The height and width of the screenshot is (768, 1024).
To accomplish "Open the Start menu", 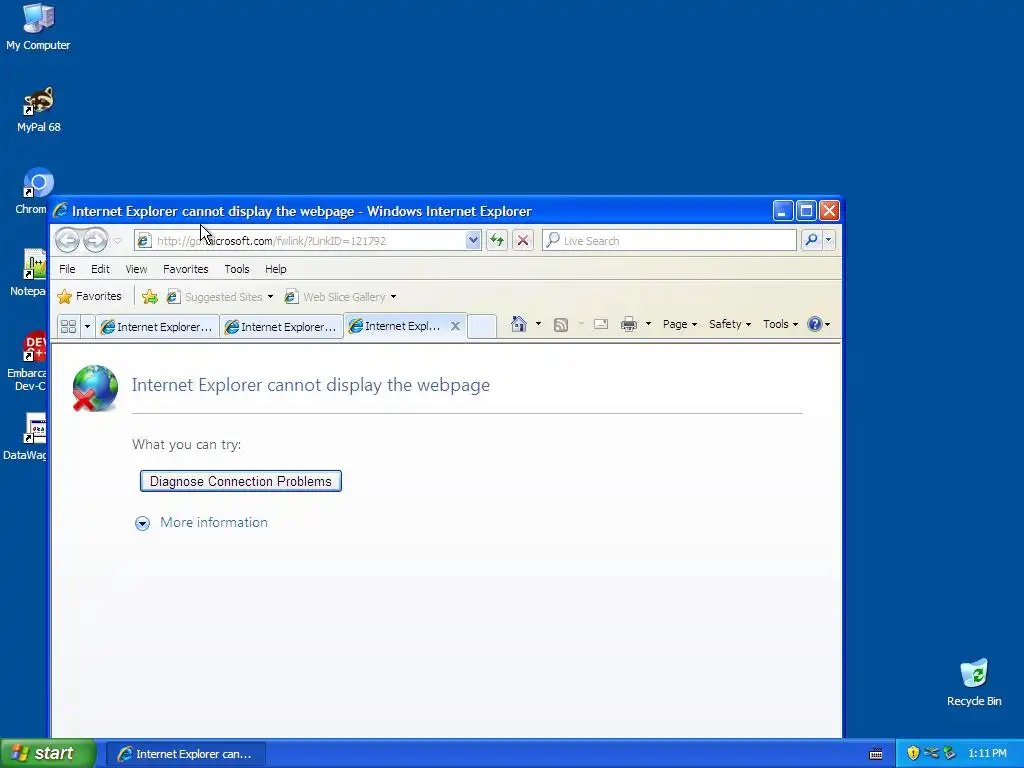I will pos(47,754).
